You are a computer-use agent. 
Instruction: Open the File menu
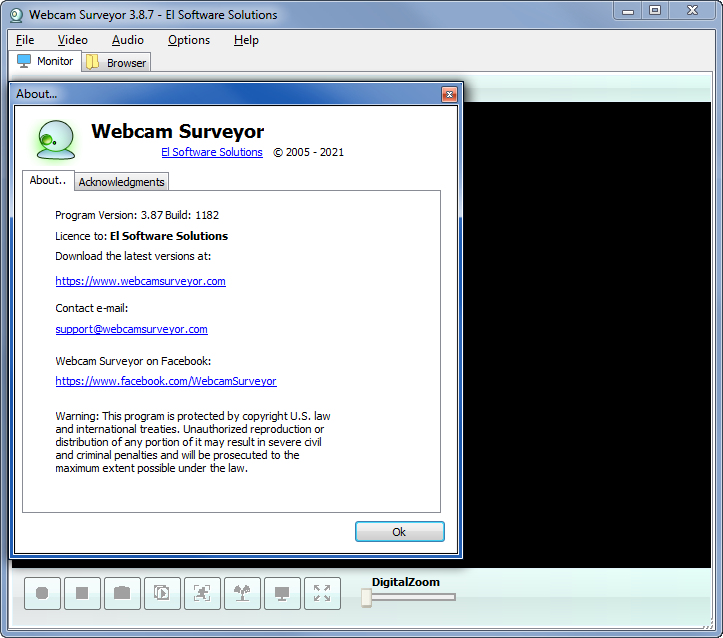(x=25, y=40)
